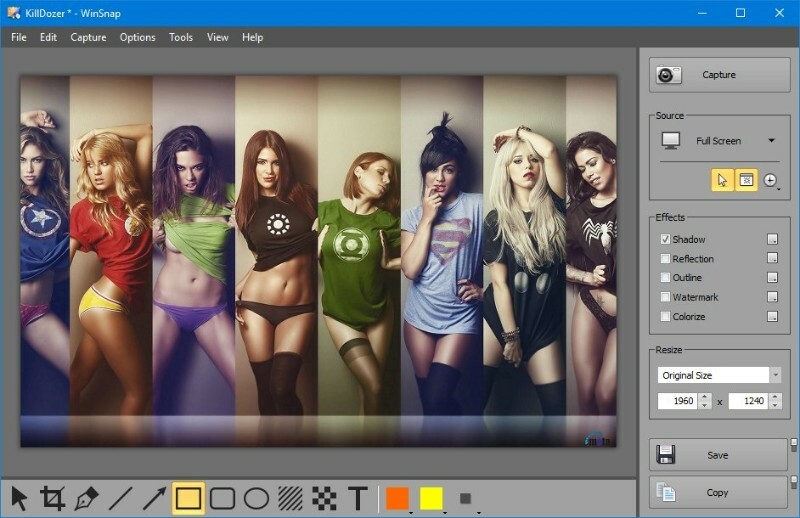
Task: Select the Rounded Rectangle tool
Action: point(222,498)
